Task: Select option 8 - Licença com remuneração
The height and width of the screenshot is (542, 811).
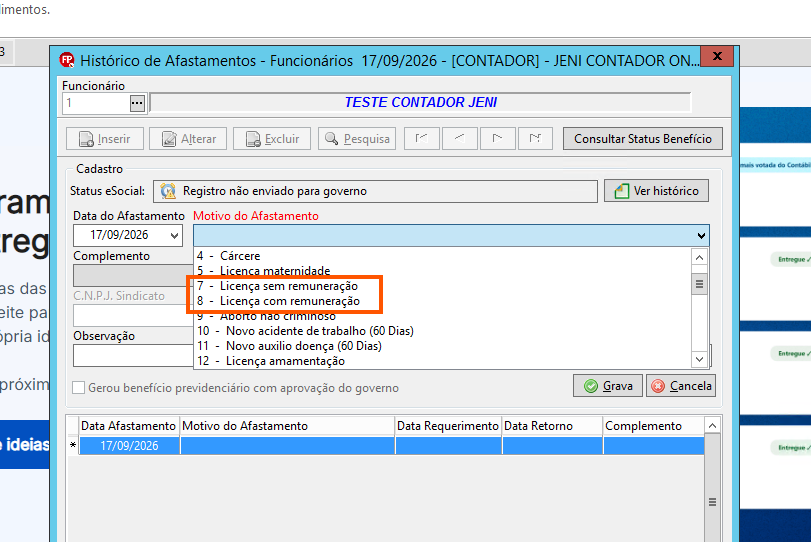Action: (x=443, y=300)
